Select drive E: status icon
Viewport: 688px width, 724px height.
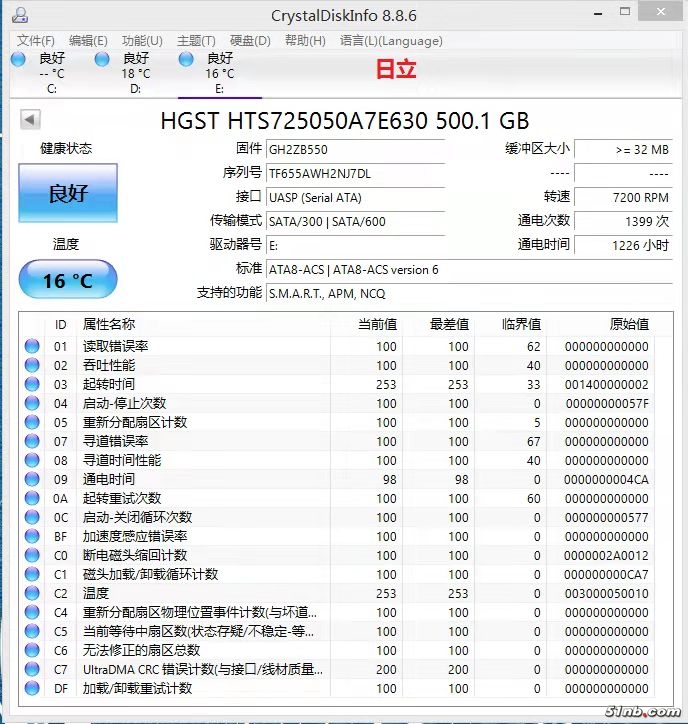[x=186, y=59]
